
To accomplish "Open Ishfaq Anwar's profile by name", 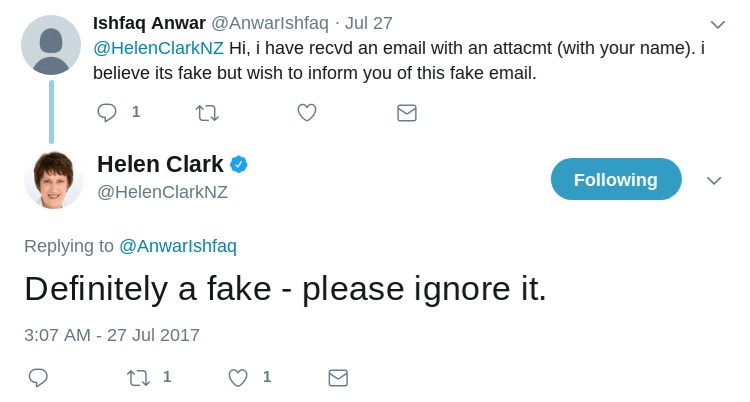I will (149, 22).
